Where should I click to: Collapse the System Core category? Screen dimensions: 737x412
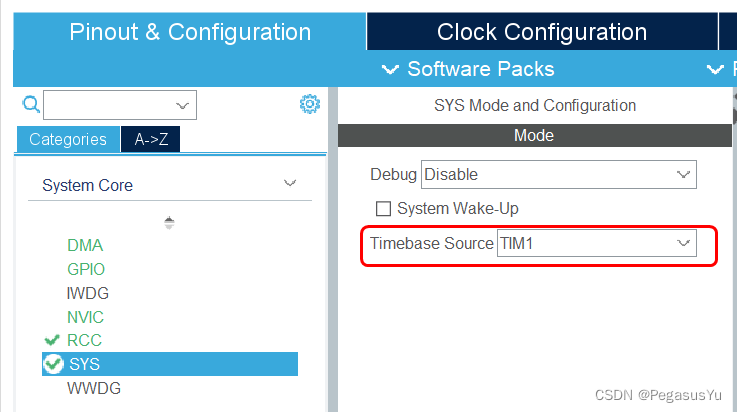point(290,184)
